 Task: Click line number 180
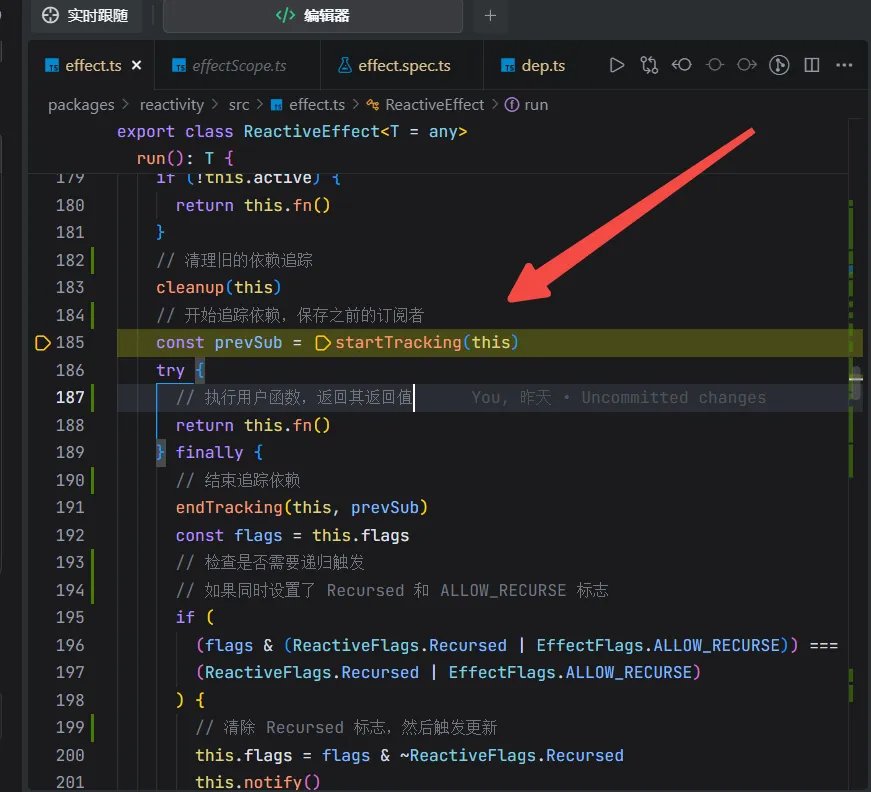point(70,205)
